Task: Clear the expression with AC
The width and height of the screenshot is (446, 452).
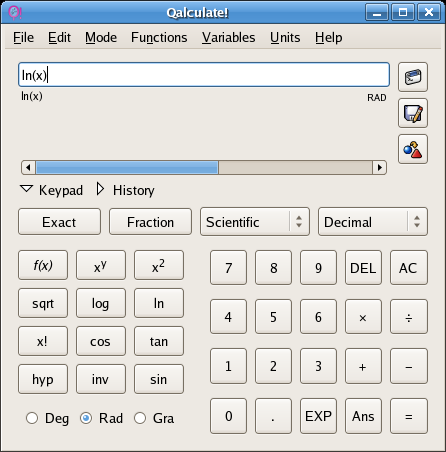Action: coord(409,268)
